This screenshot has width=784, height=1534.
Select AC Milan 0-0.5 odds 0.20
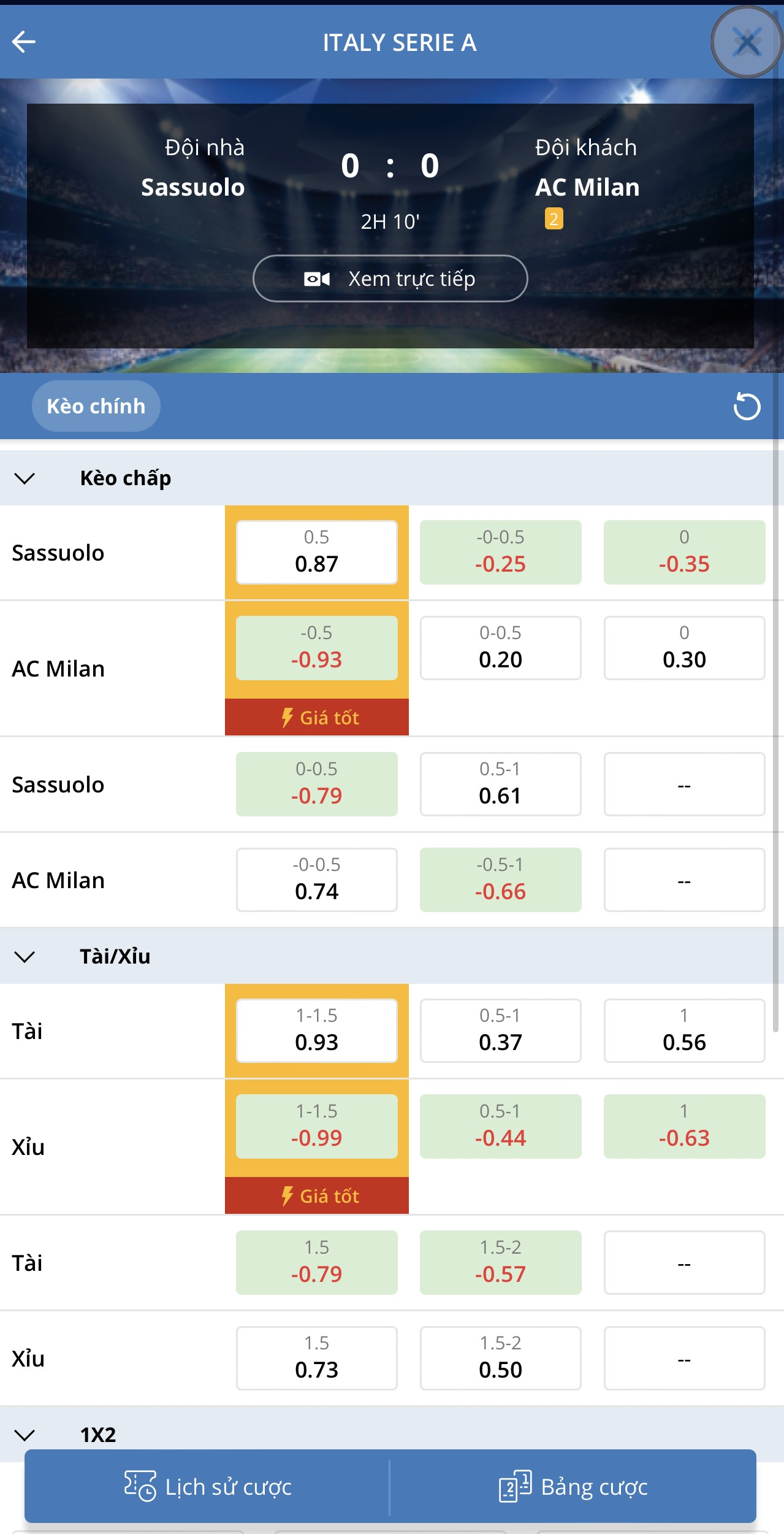(500, 648)
